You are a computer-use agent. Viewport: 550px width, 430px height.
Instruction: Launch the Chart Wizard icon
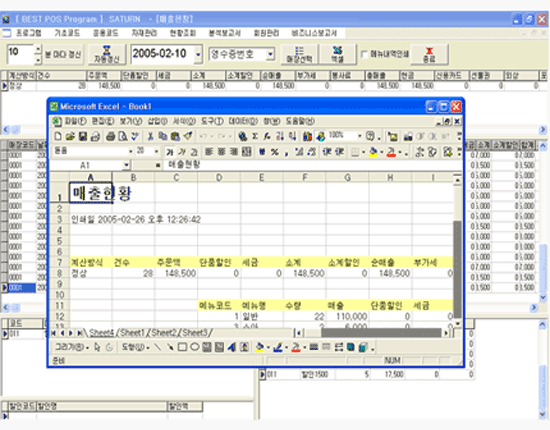(x=308, y=136)
